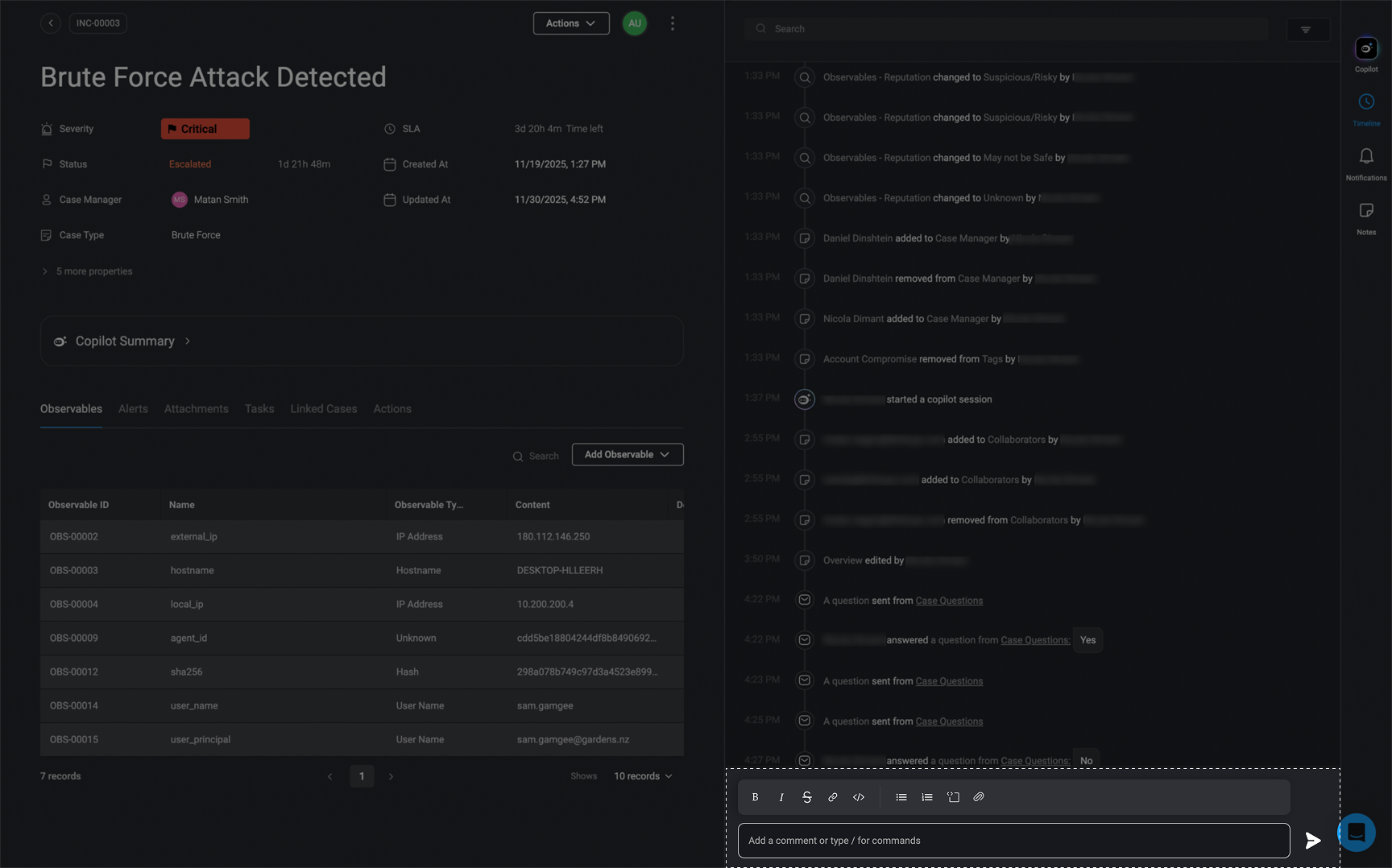Open the three-dot more options menu

673,23
